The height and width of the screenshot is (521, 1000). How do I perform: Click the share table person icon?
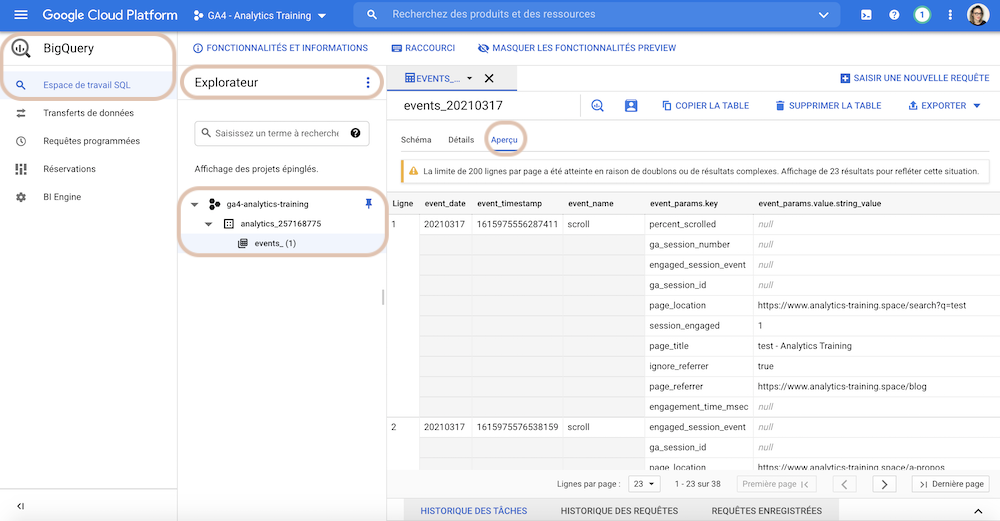point(631,106)
